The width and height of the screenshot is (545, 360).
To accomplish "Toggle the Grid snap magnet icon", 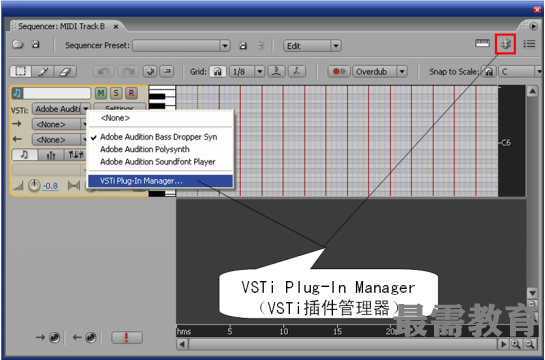I will 218,72.
